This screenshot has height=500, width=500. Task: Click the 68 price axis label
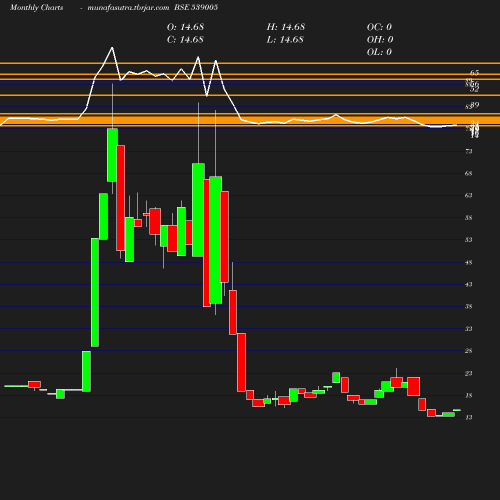(x=469, y=173)
